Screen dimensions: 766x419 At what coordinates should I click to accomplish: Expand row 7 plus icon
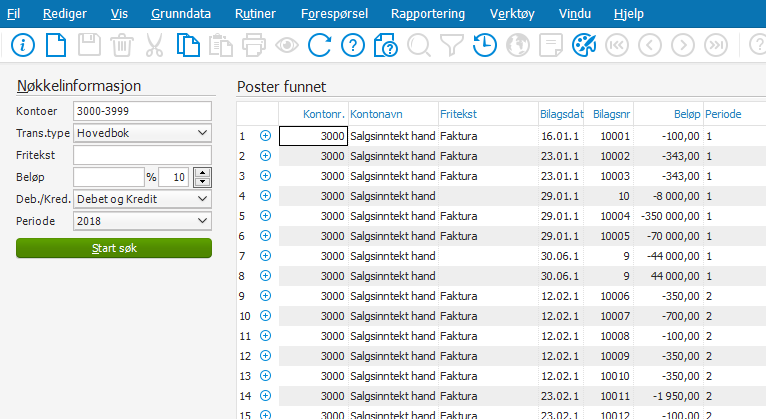click(265, 256)
